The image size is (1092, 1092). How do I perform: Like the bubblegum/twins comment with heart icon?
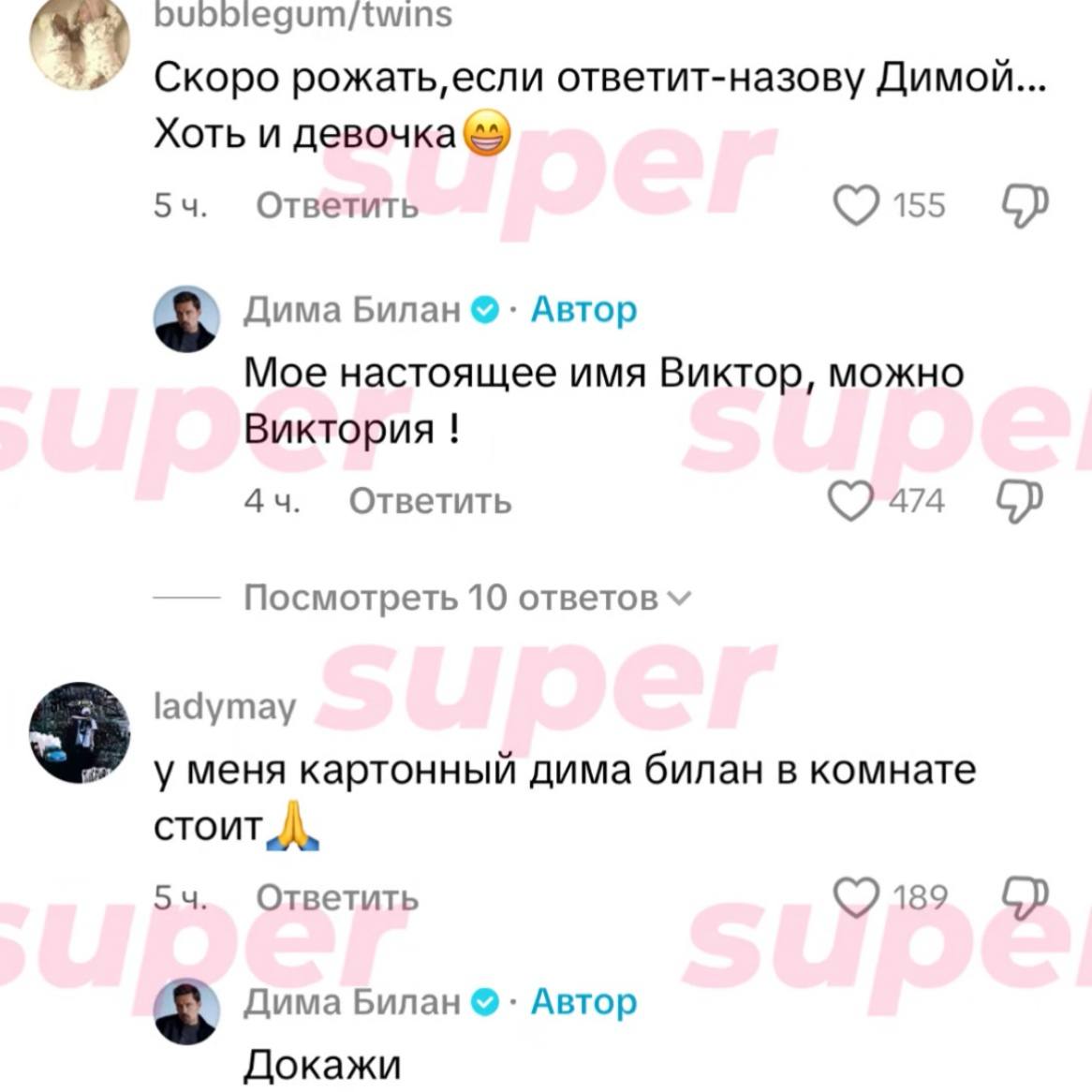(x=856, y=205)
